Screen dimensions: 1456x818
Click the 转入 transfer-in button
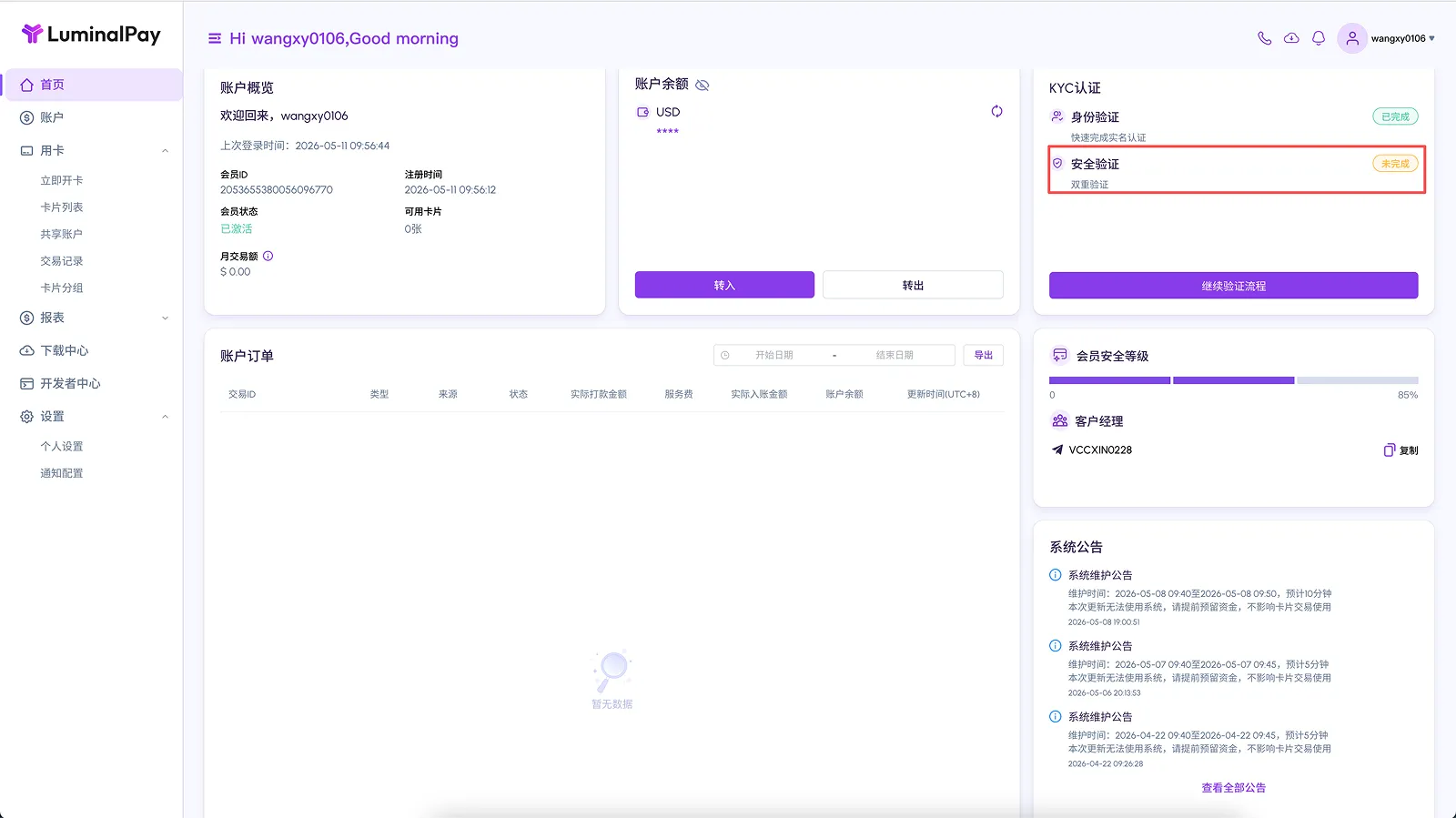coord(724,285)
